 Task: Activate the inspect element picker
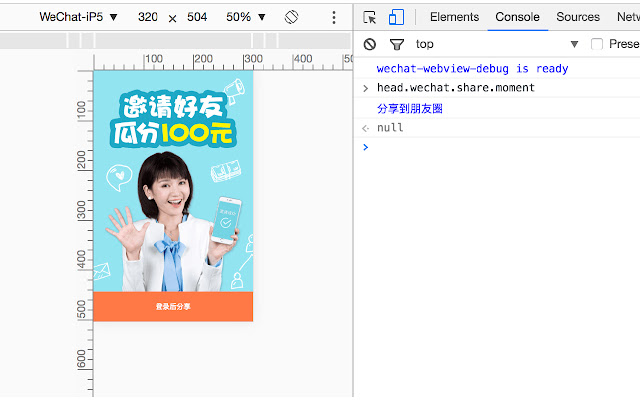370,17
